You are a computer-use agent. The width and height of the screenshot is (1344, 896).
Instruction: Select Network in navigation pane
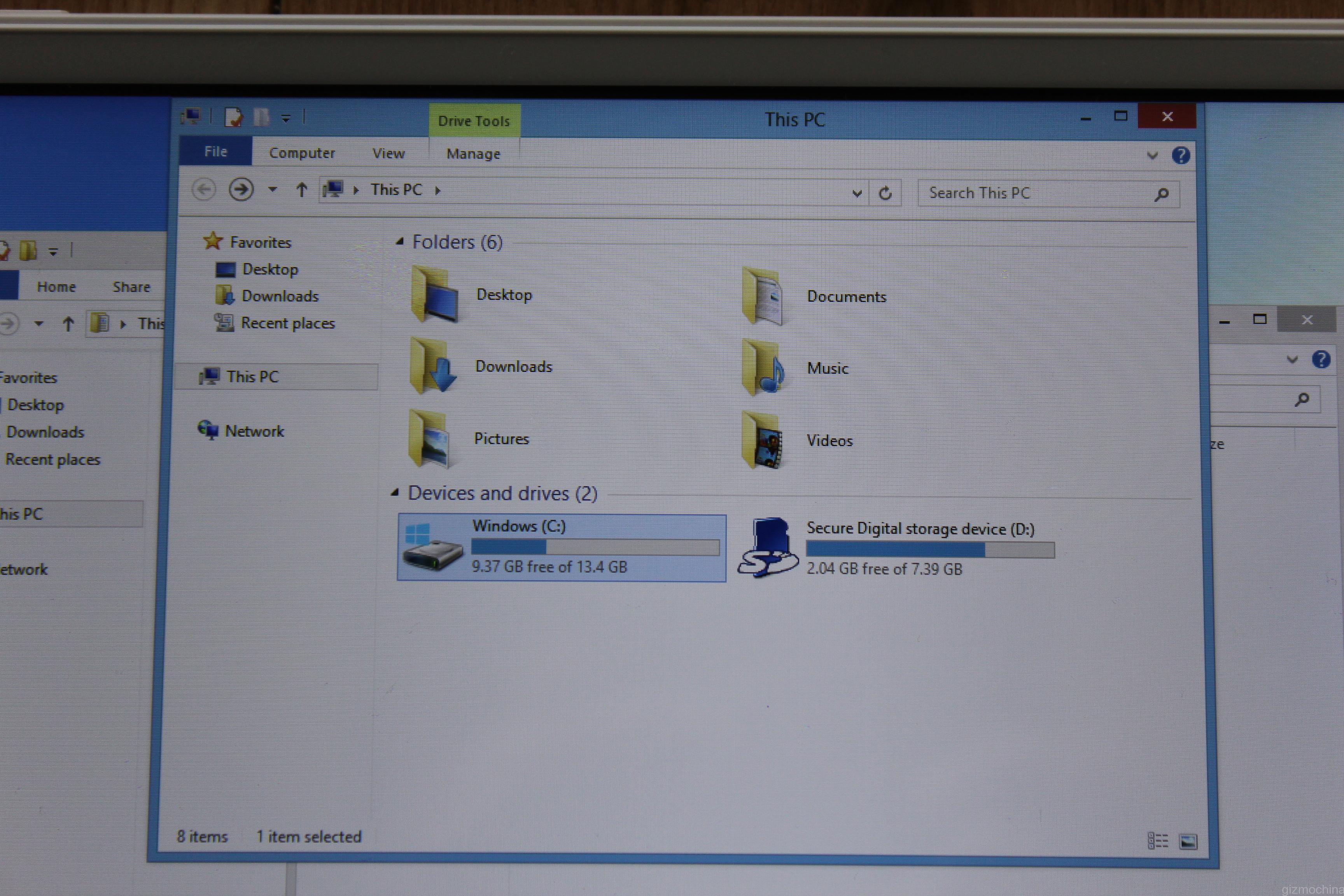254,431
